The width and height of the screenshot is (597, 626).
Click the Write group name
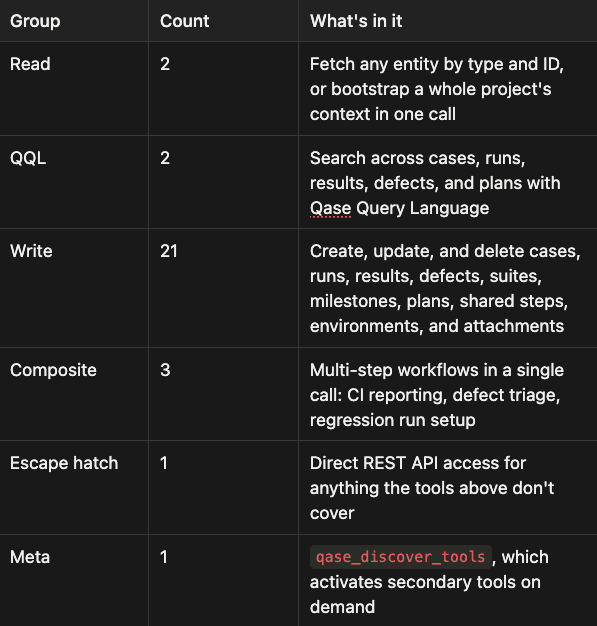tap(31, 251)
